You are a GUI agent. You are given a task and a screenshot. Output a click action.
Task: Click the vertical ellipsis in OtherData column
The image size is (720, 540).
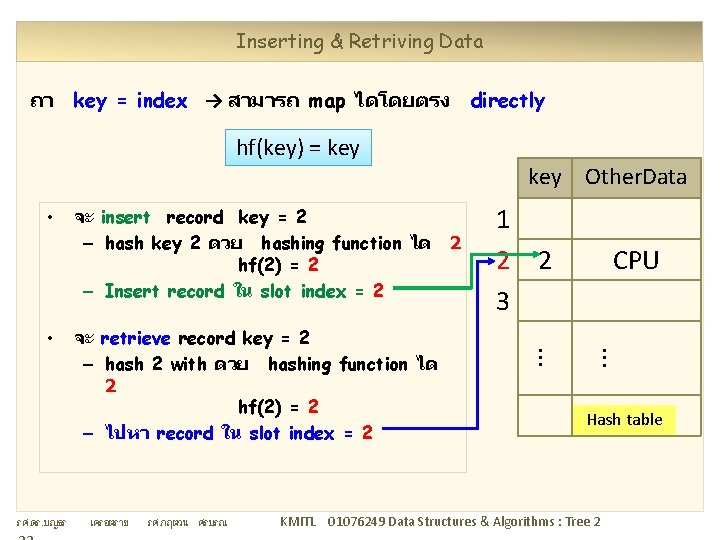coord(605,357)
